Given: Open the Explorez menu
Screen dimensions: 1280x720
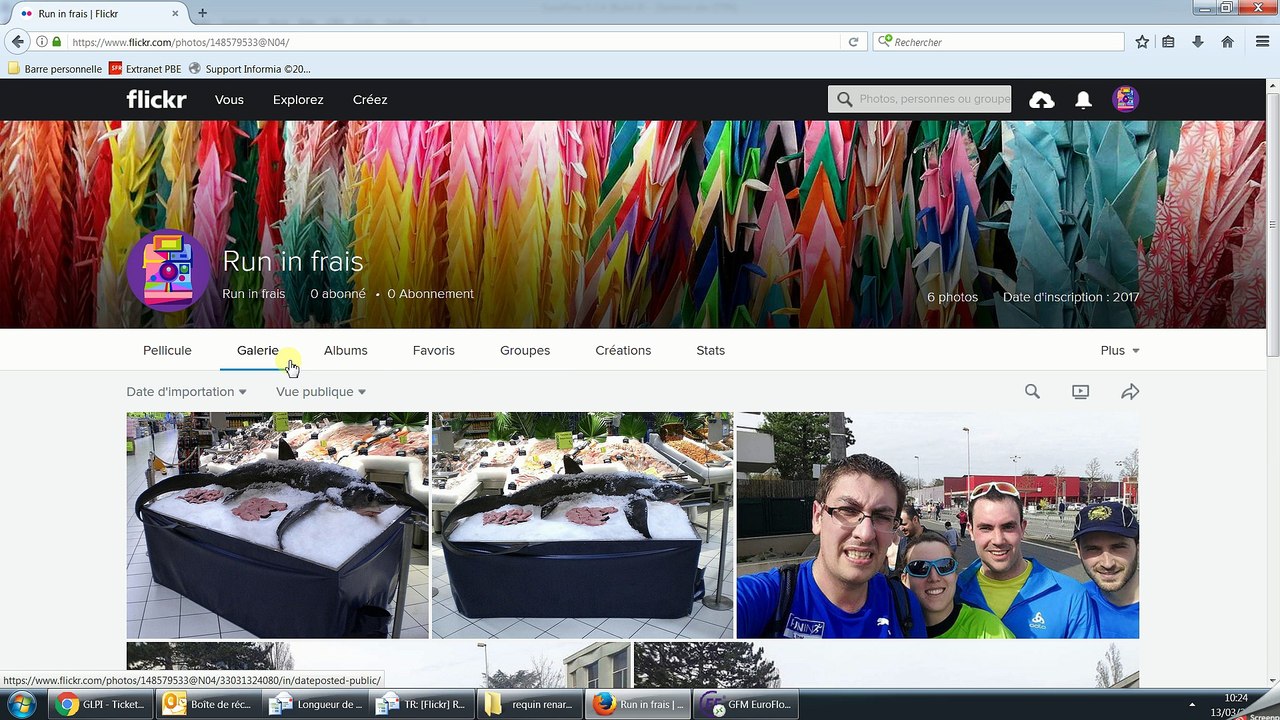Looking at the screenshot, I should [298, 100].
